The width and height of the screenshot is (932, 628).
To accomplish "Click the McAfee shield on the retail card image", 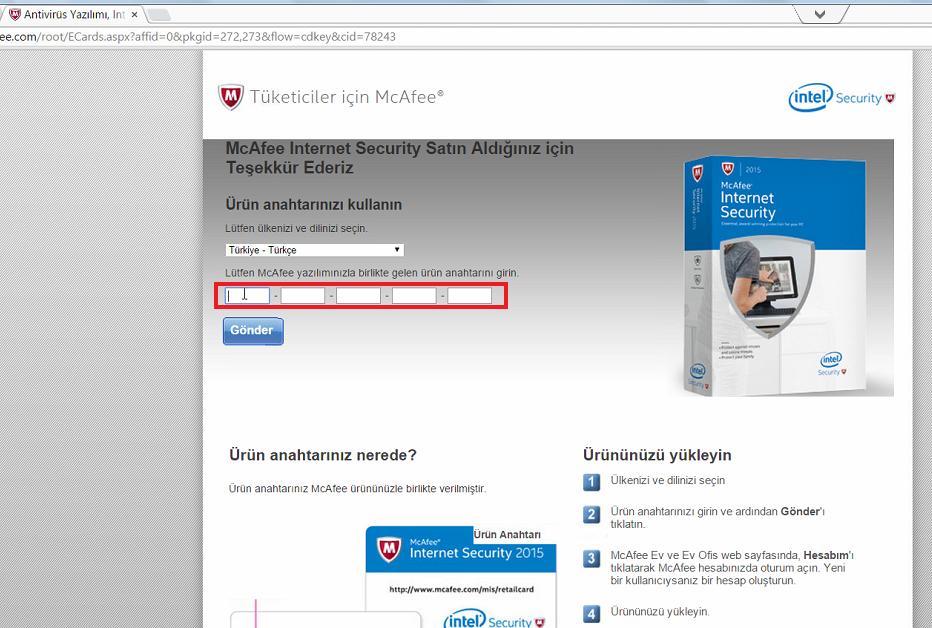I will 385,549.
